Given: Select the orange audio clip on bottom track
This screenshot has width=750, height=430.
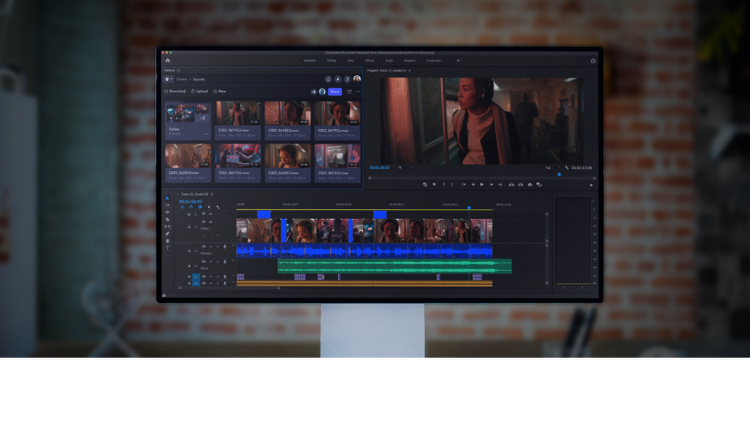Looking at the screenshot, I should 364,284.
